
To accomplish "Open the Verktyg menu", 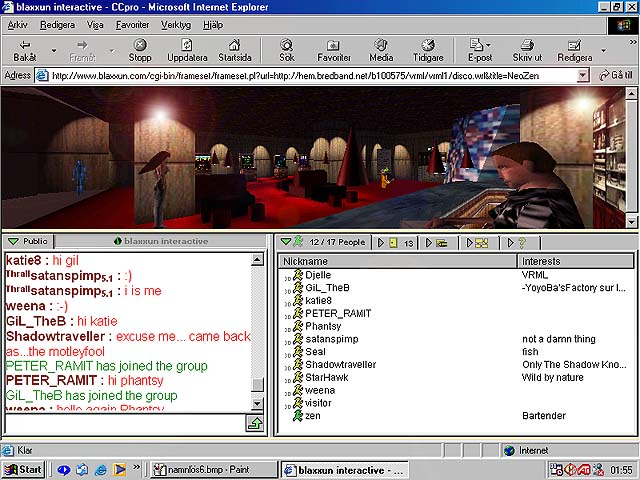I will 176,25.
